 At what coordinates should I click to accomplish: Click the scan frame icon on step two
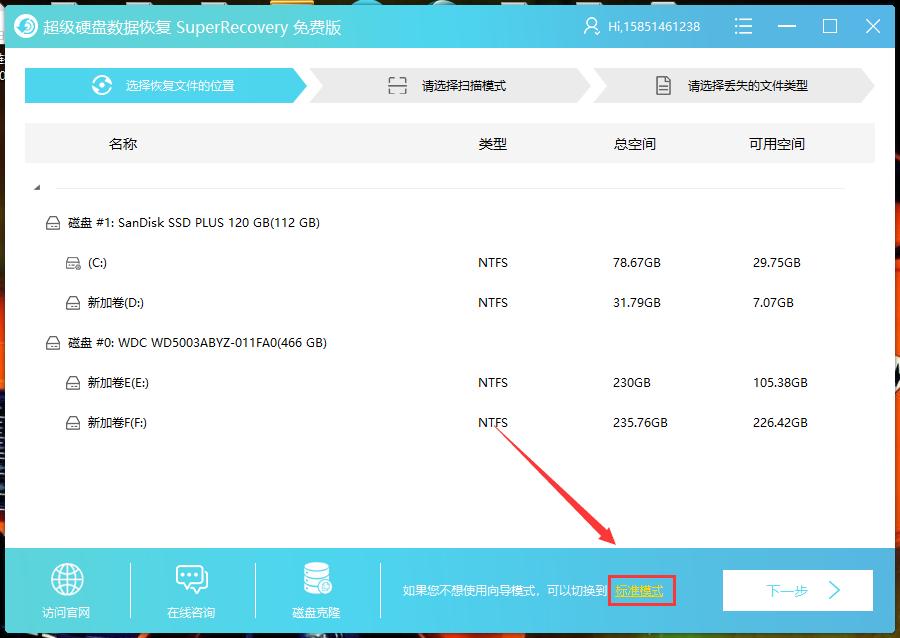tap(398, 85)
